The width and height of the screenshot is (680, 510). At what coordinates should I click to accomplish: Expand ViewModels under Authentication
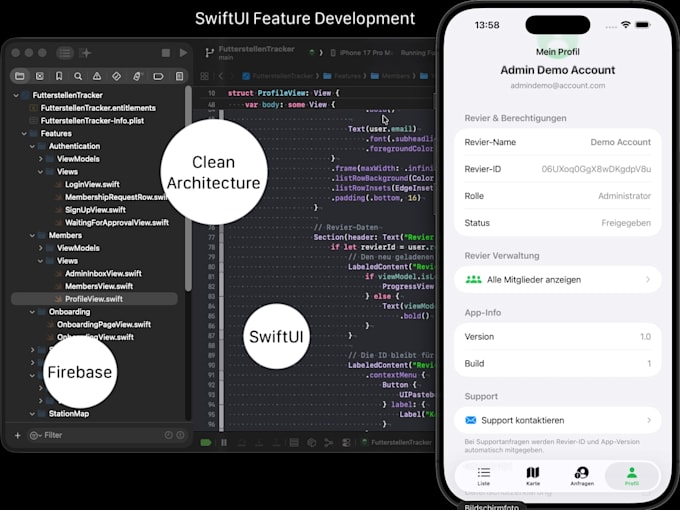click(40, 159)
